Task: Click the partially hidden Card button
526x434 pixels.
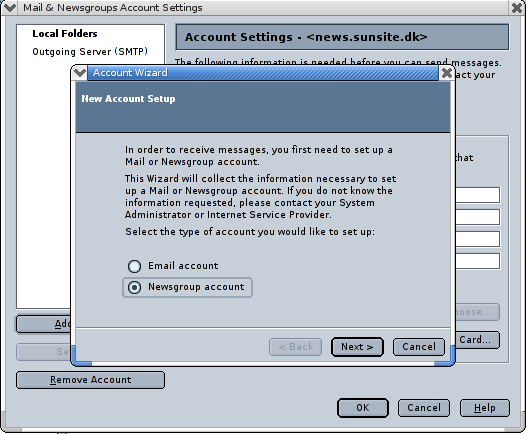Action: 477,340
